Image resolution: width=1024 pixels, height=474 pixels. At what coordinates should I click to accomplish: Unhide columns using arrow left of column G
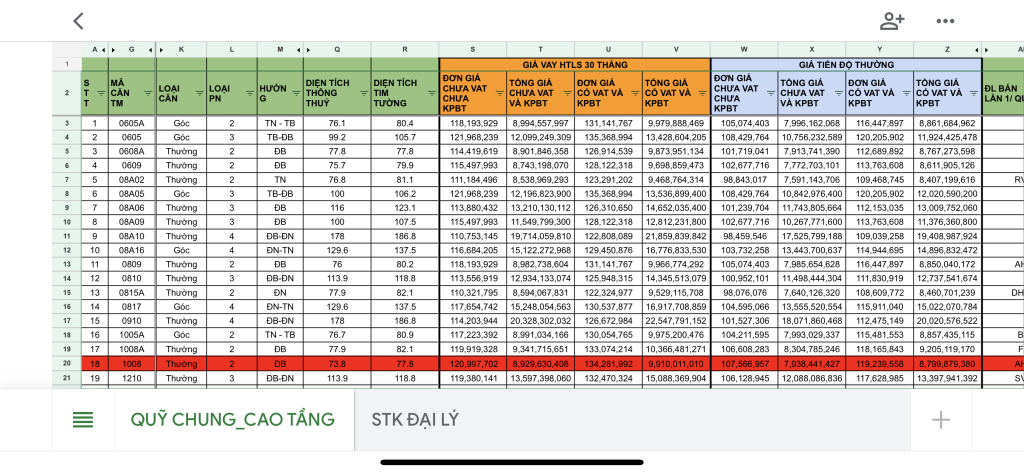(114, 50)
